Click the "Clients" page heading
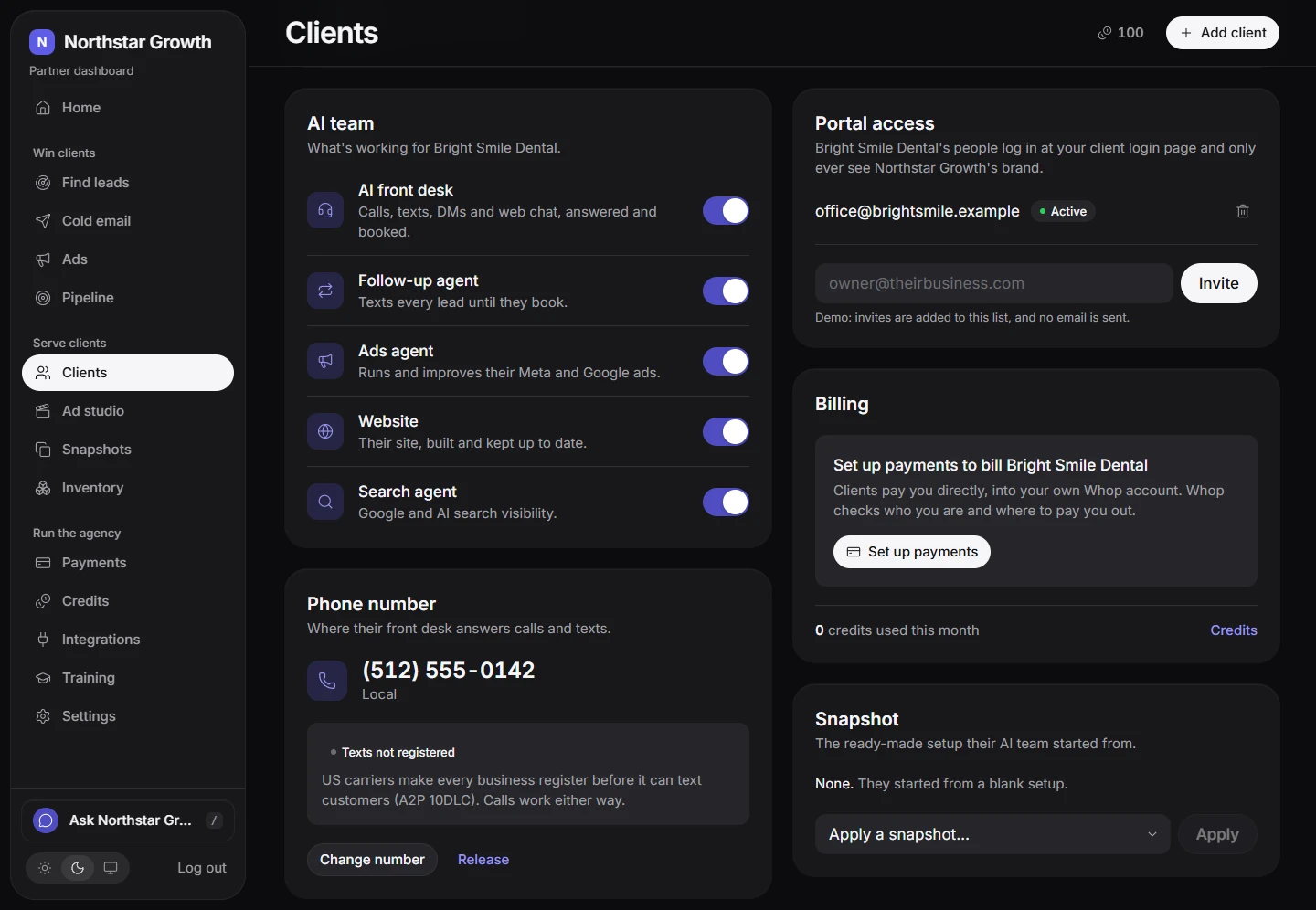Screen dimensions: 1316x910 pos(332,33)
